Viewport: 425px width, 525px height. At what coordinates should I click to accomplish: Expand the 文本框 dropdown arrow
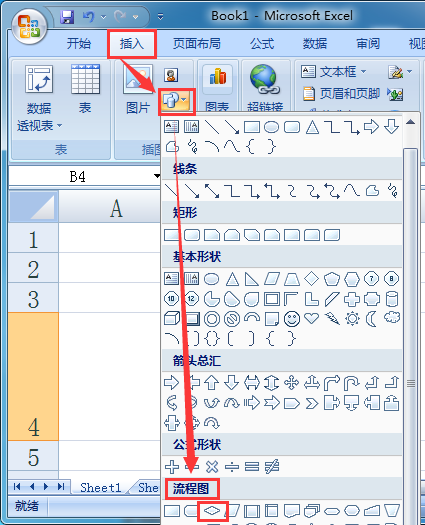363,72
